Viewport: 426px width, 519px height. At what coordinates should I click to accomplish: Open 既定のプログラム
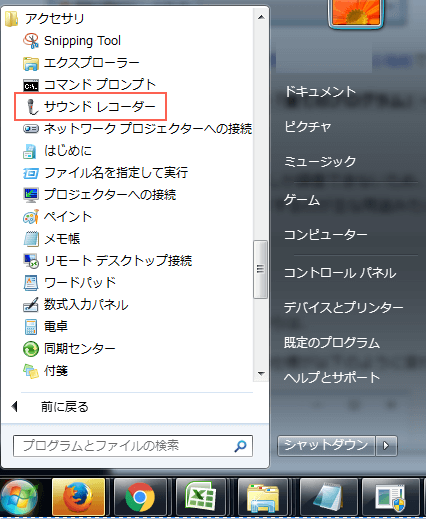pyautogui.click(x=332, y=343)
